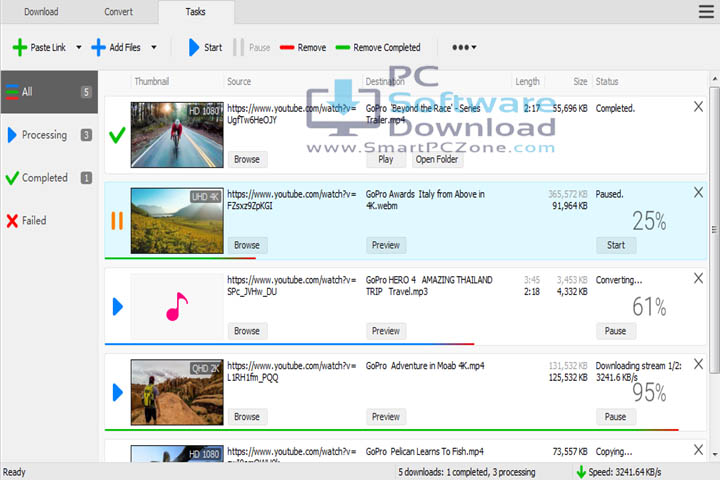Click the toolbar Pause button

click(252, 47)
